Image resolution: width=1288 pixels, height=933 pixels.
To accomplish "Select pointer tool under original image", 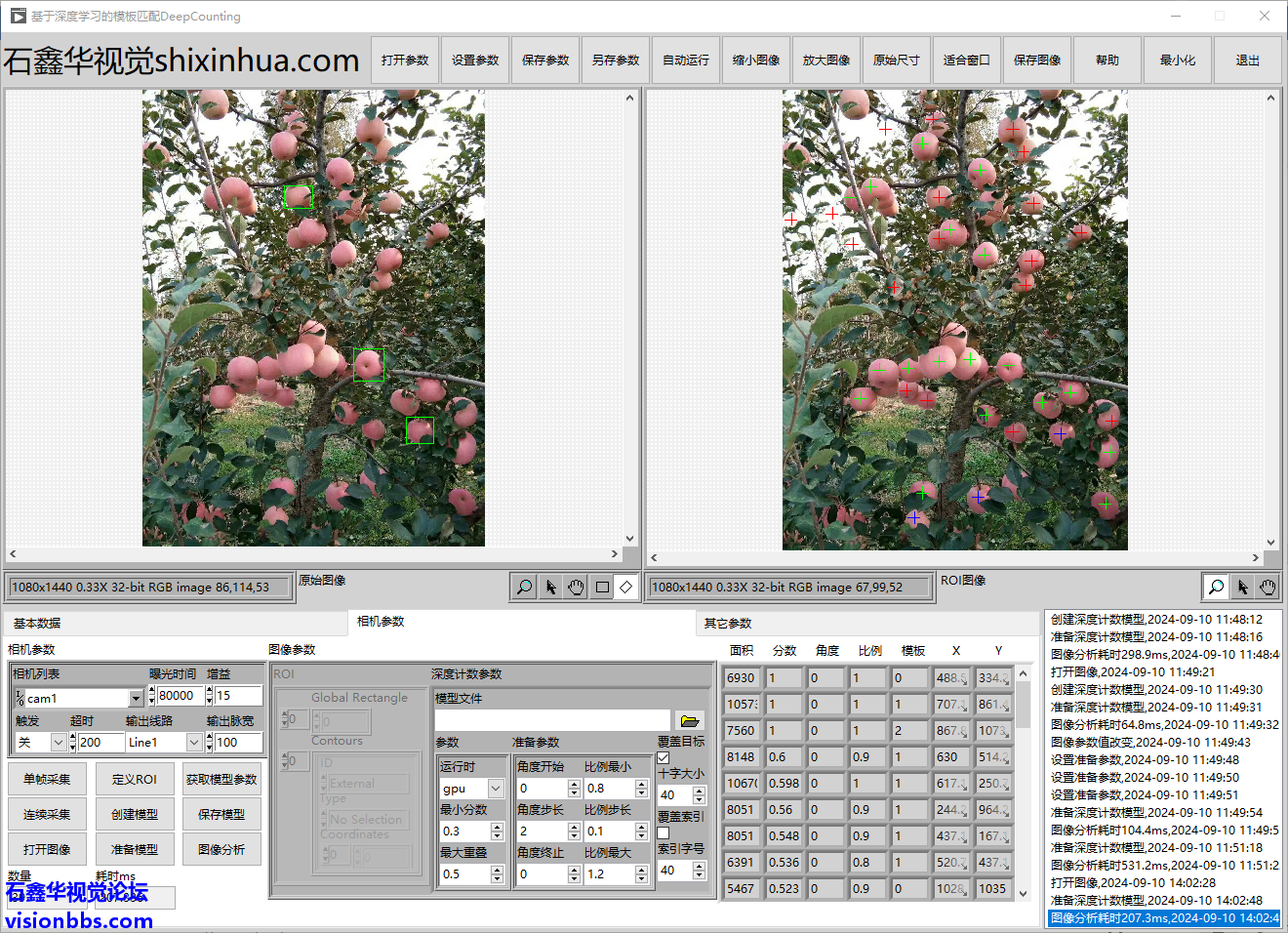I will [x=550, y=587].
